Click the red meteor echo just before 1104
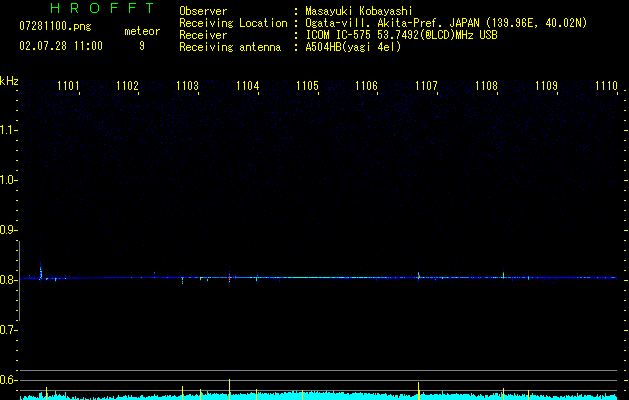 click(229, 277)
